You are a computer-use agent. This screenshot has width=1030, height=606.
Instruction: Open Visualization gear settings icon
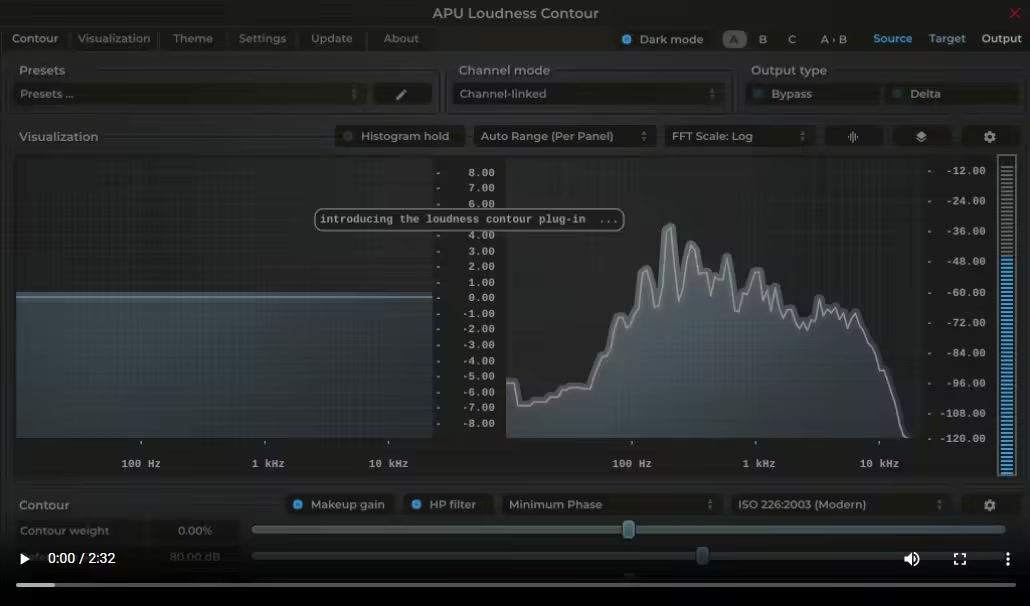tap(989, 137)
